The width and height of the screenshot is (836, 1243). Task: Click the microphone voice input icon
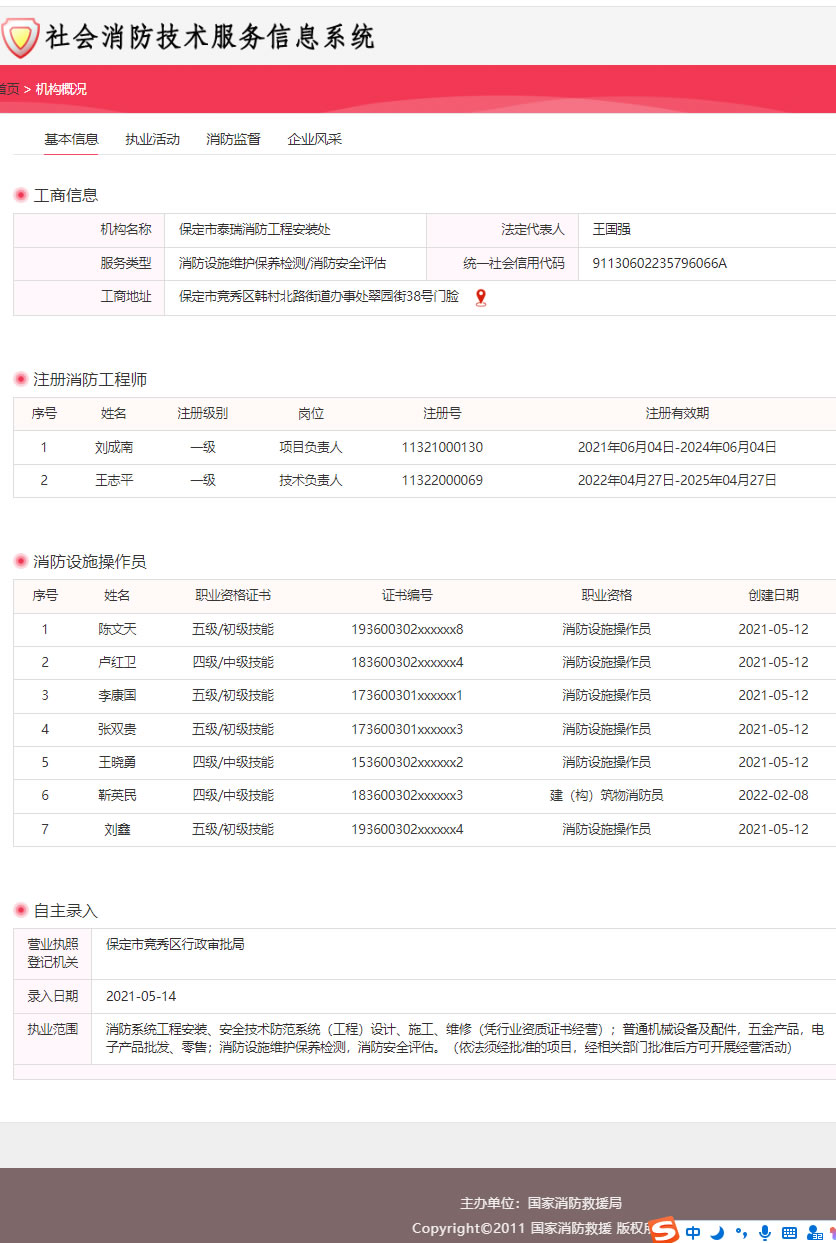coord(765,1233)
